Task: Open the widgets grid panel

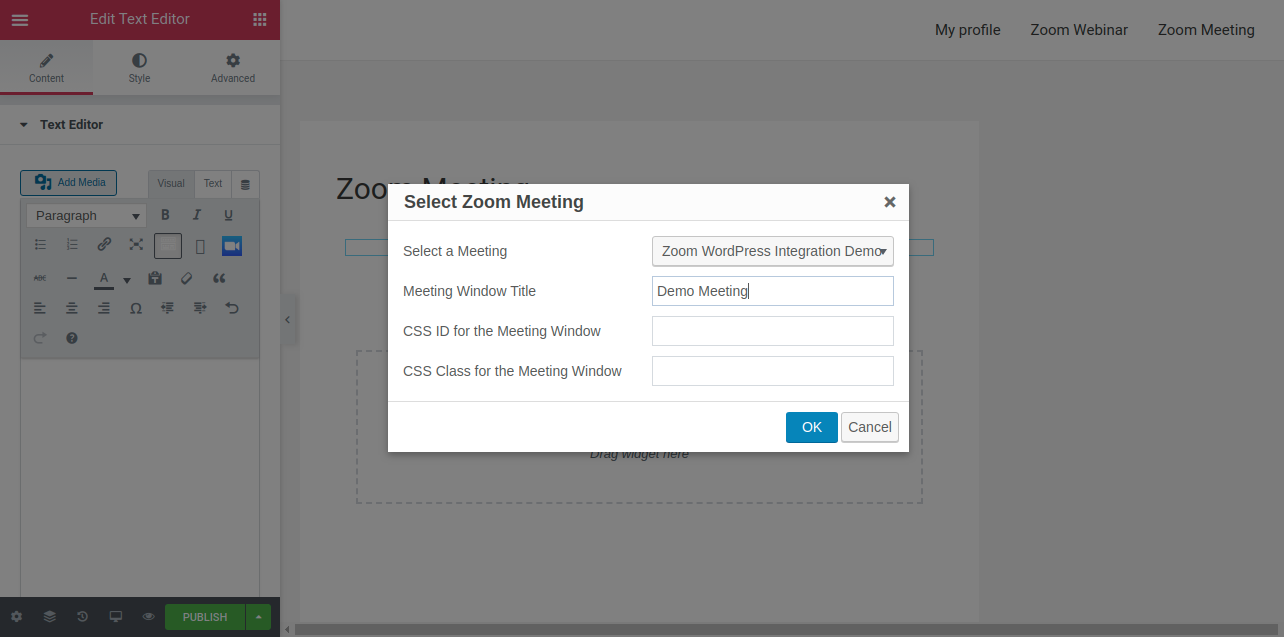Action: point(260,19)
